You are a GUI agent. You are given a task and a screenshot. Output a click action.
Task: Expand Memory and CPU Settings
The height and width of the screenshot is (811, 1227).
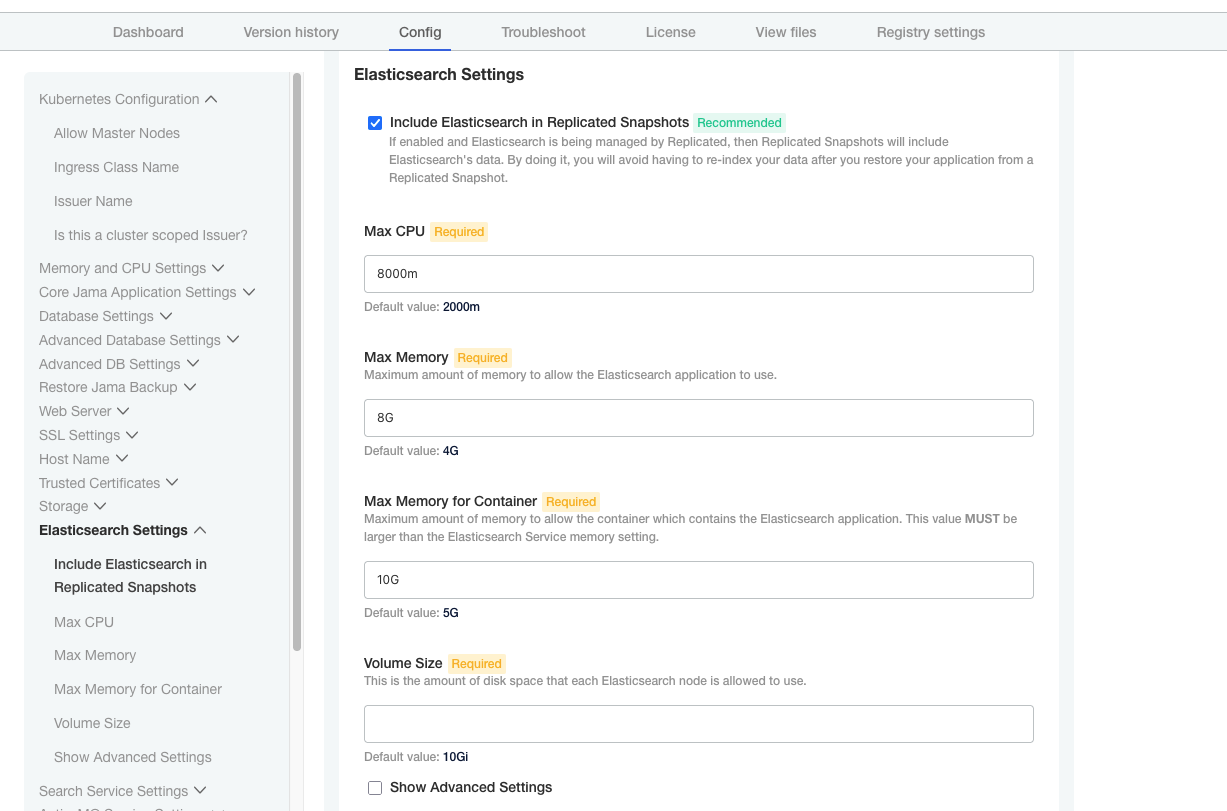tap(131, 268)
